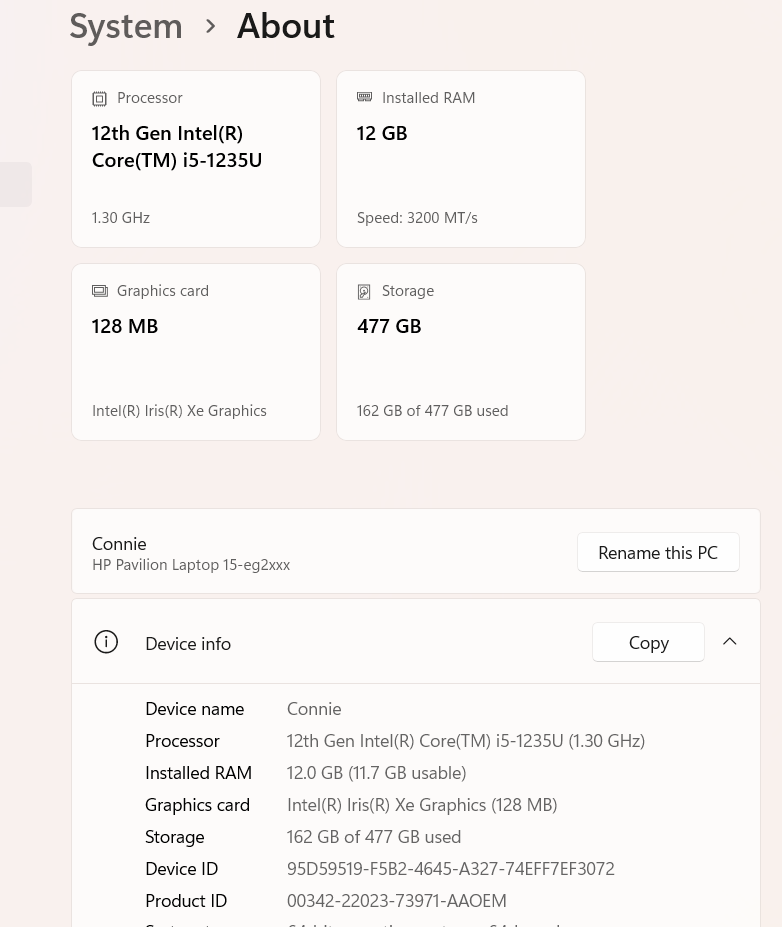Open the Installed RAM 12 GB card
Image resolution: width=782 pixels, height=927 pixels.
(x=460, y=159)
